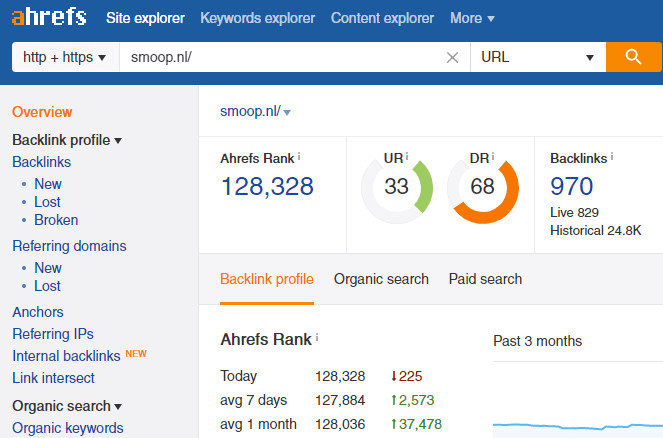This screenshot has height=438, width=663.
Task: Open the URL mode dropdown
Action: [538, 57]
